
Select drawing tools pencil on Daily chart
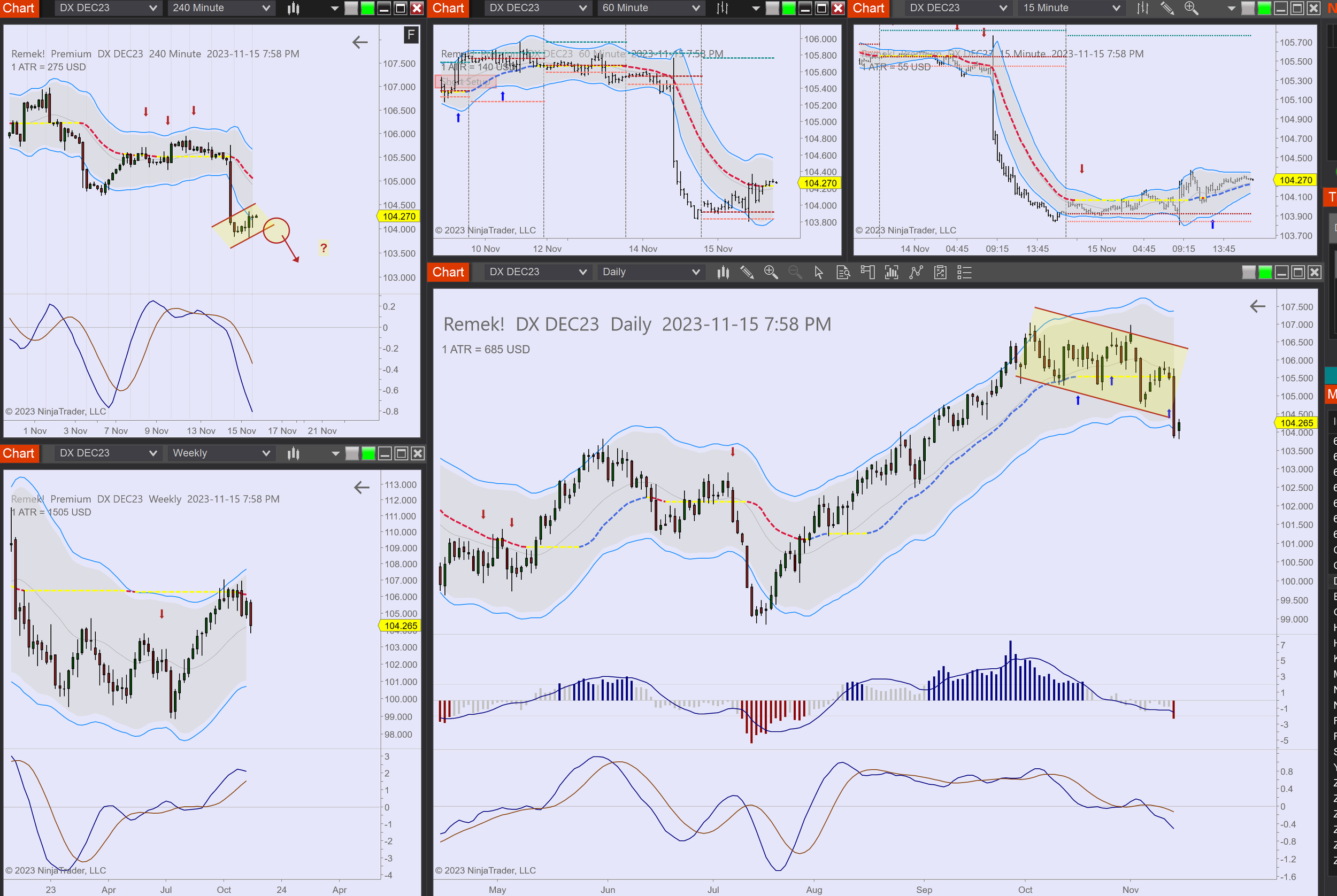tap(747, 272)
